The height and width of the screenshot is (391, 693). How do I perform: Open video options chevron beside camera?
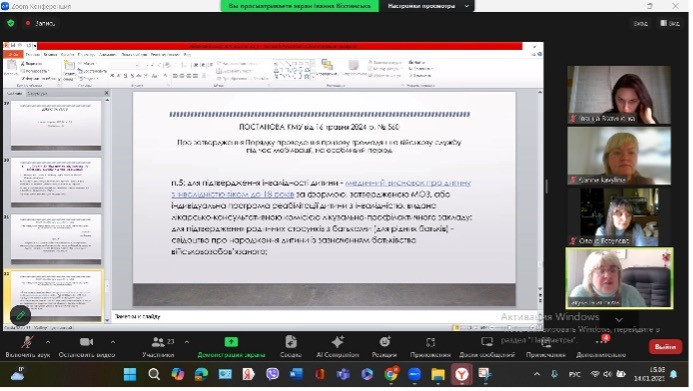pos(113,342)
